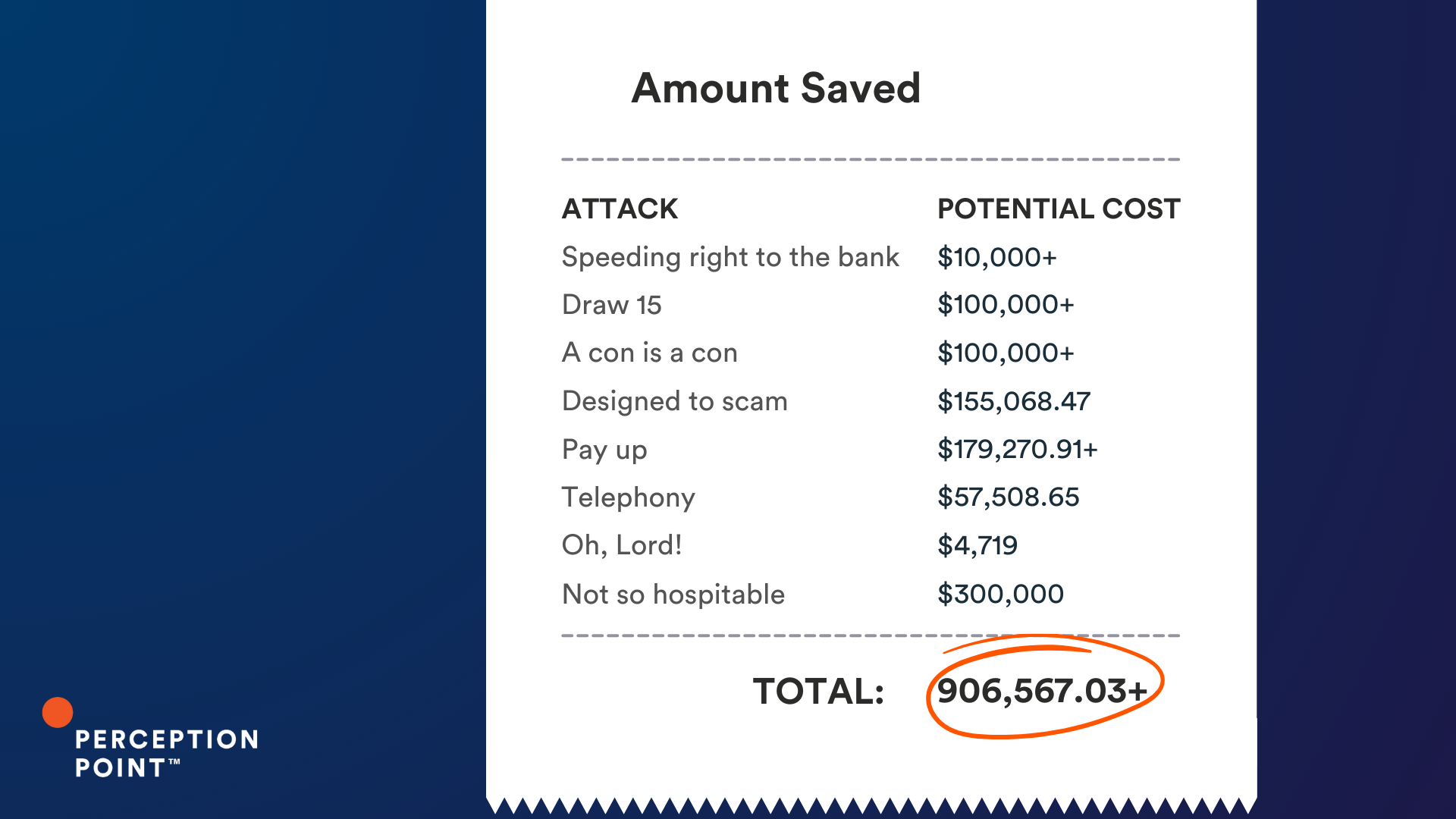Click the orange-circled total amount 906,567.03+

pos(1042,691)
